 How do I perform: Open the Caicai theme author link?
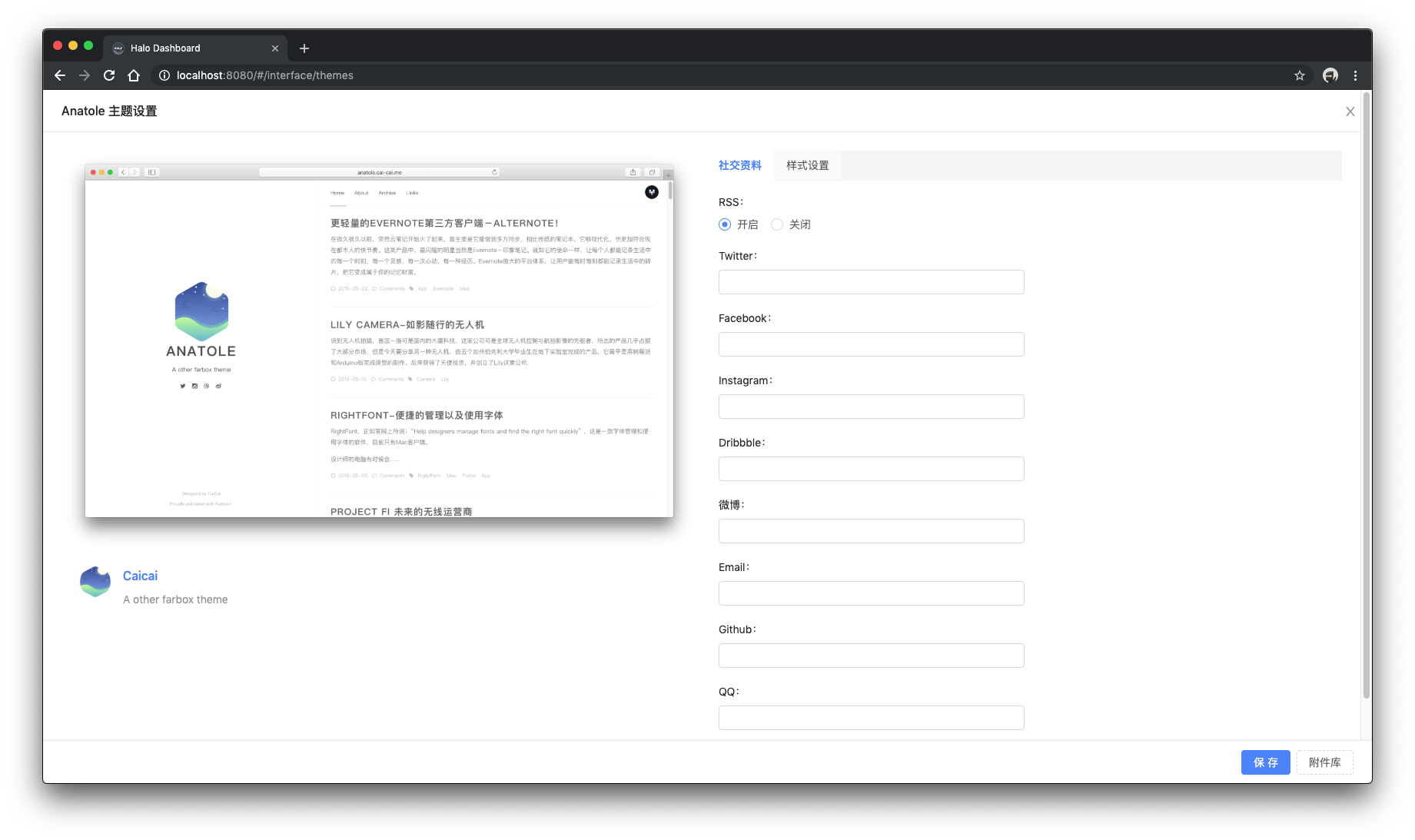point(140,576)
